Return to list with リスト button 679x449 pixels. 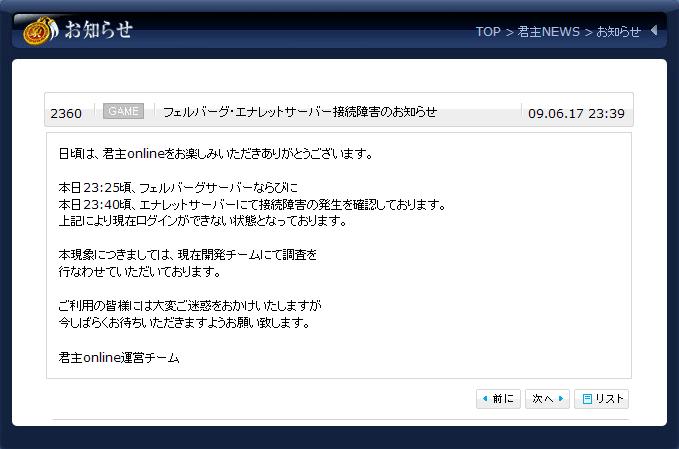tap(601, 399)
